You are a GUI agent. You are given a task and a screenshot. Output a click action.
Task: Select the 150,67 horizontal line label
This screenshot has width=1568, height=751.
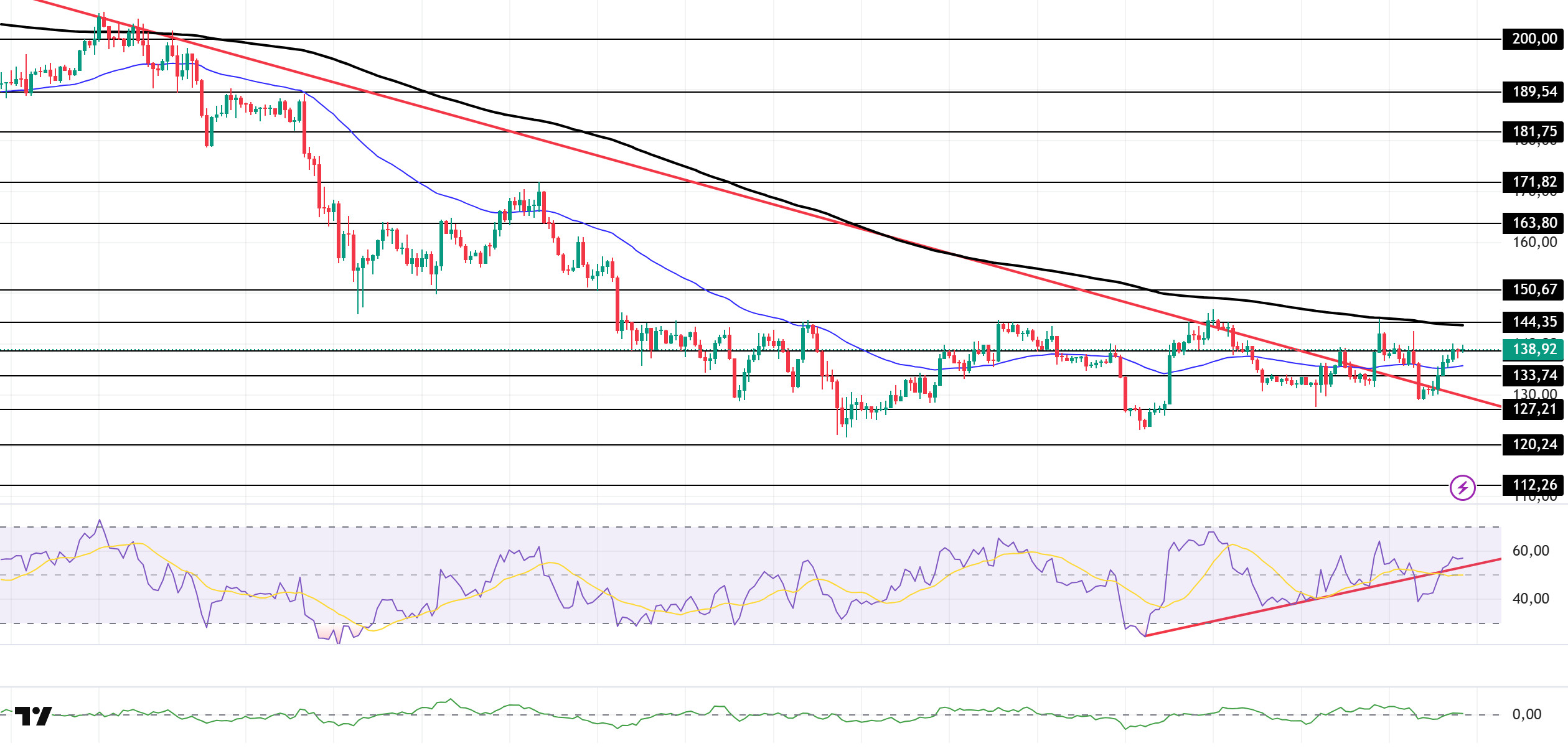1534,289
